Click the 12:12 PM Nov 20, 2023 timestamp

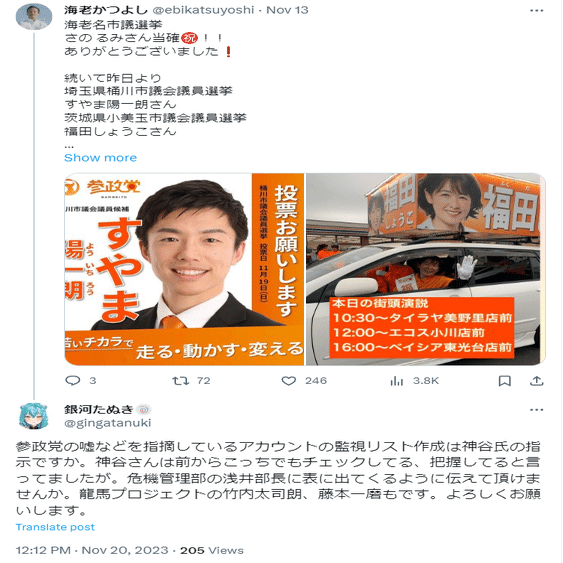[x=92, y=550]
